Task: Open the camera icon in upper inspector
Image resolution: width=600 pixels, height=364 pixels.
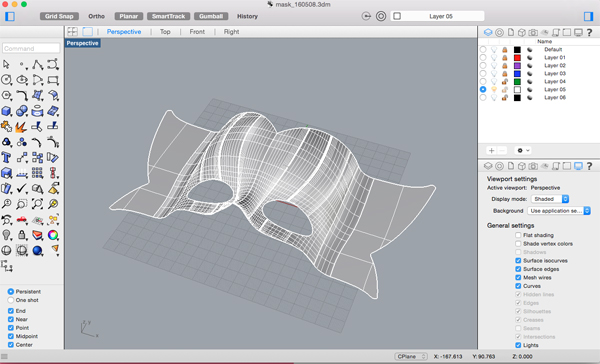Action: point(533,33)
